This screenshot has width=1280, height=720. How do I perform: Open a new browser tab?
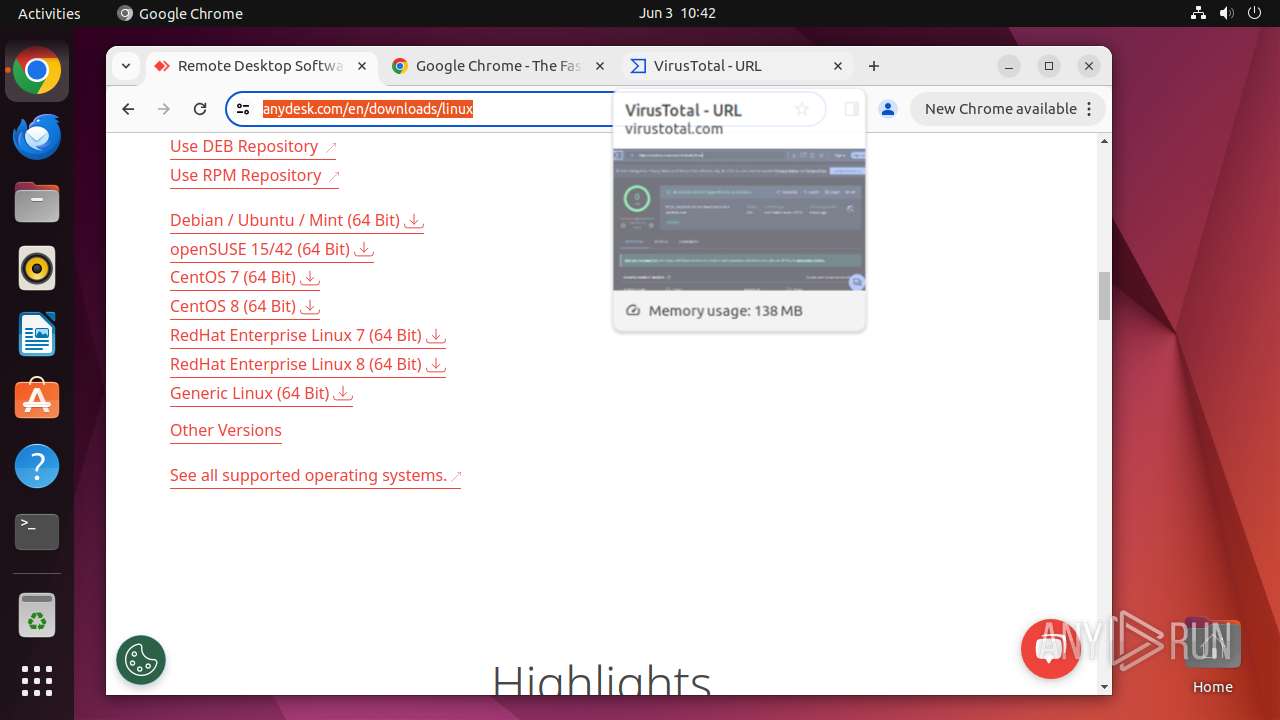click(874, 66)
